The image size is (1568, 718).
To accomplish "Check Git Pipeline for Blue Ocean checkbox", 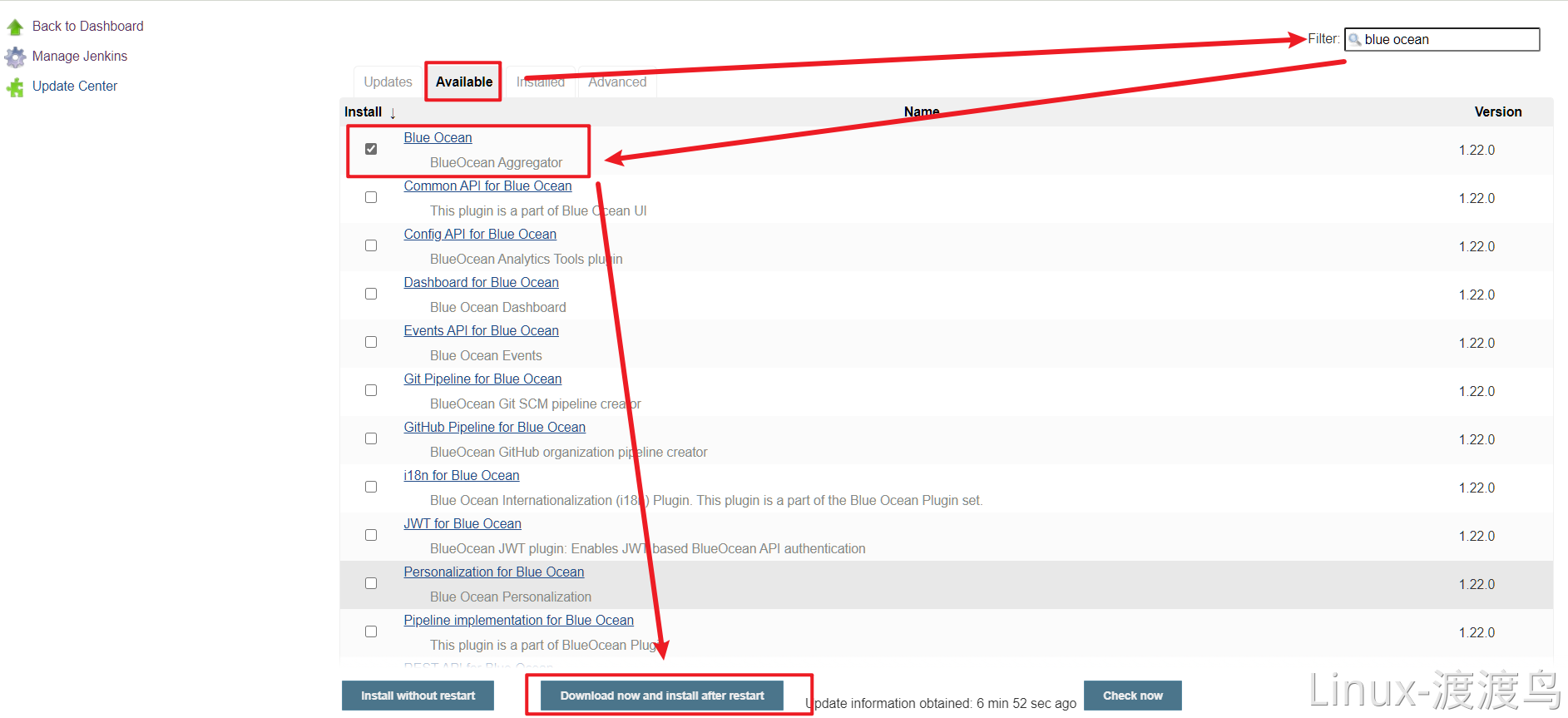I will [x=371, y=390].
